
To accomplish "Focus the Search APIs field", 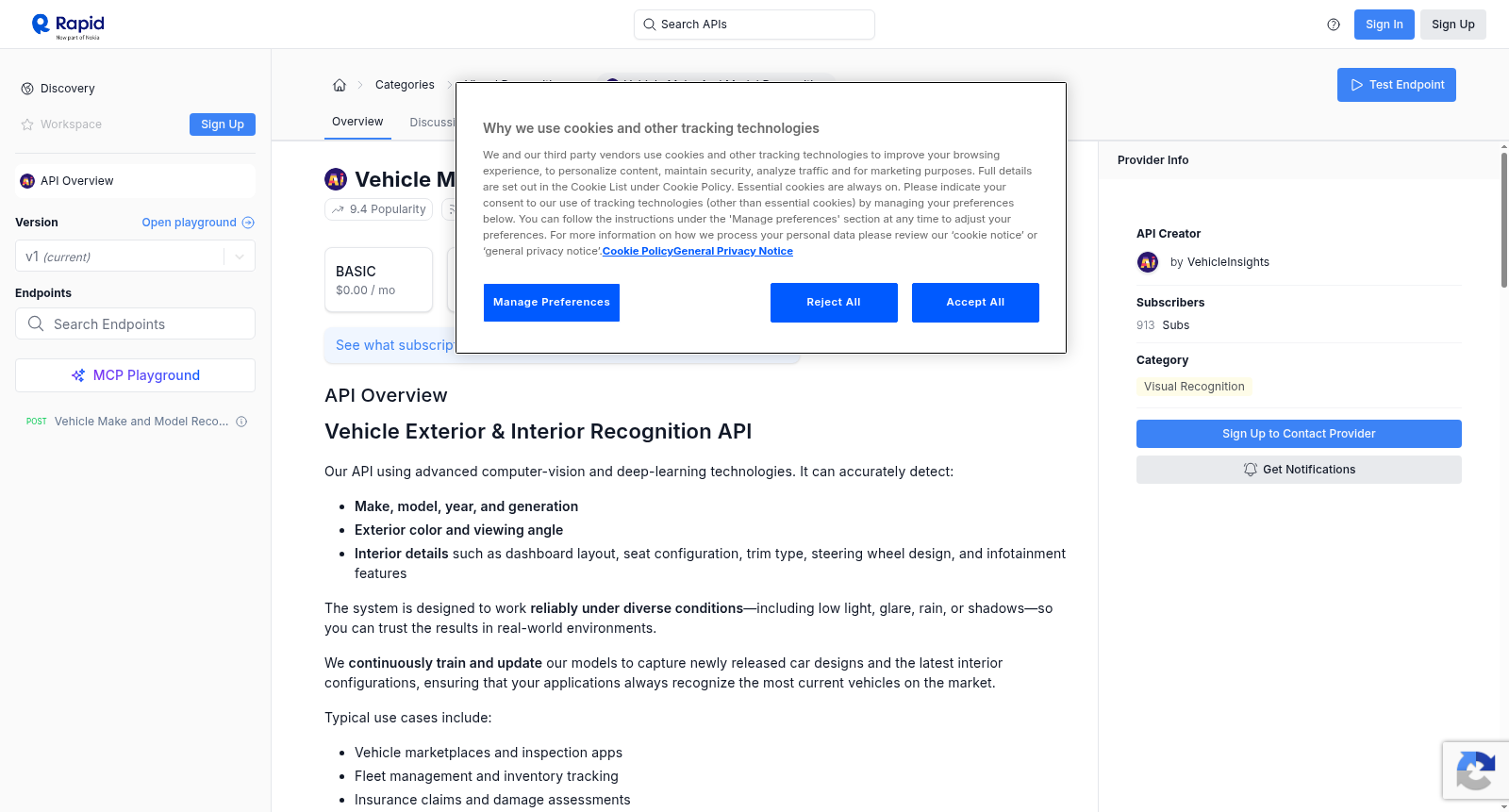I will pyautogui.click(x=754, y=25).
